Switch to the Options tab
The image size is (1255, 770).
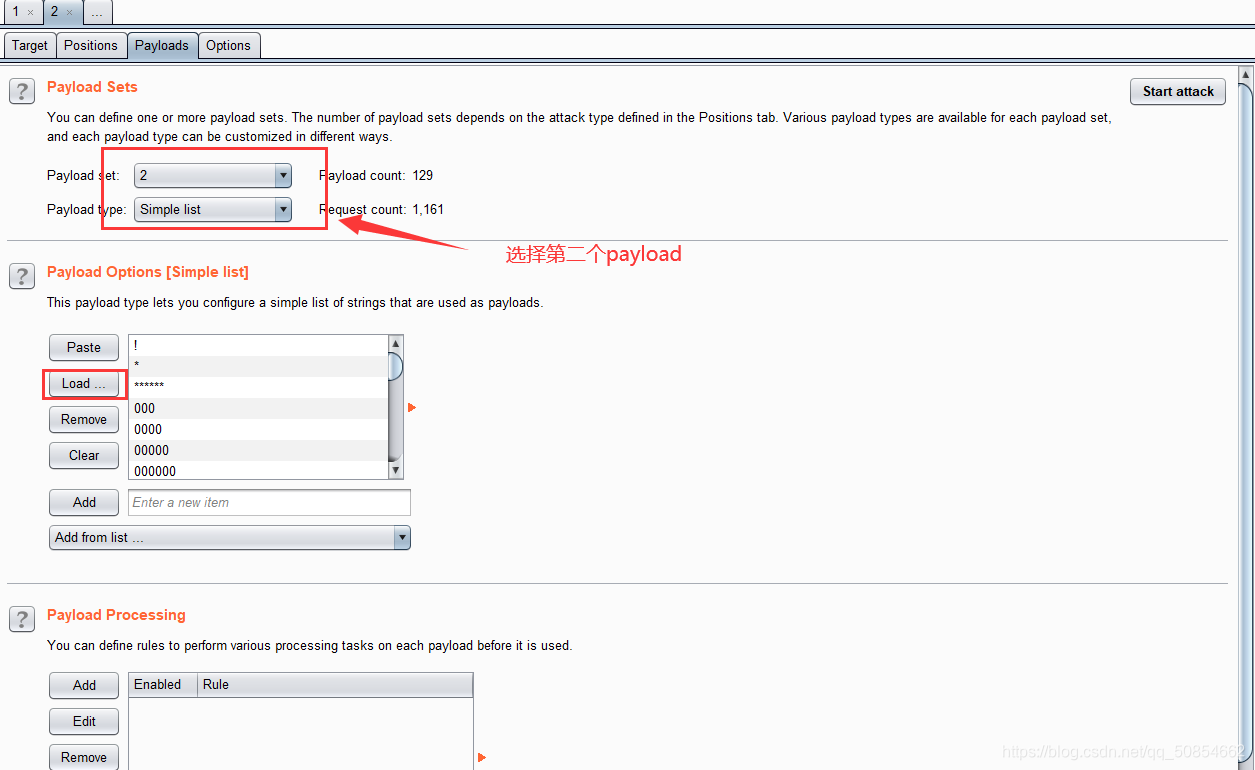pyautogui.click(x=229, y=45)
